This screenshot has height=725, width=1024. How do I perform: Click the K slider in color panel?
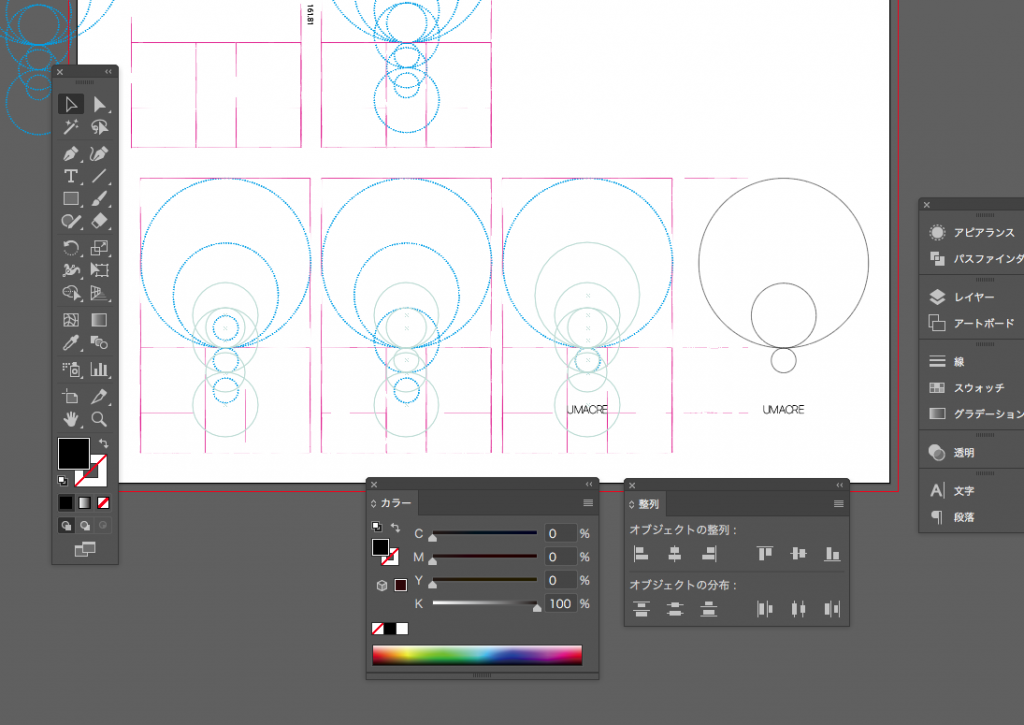485,603
